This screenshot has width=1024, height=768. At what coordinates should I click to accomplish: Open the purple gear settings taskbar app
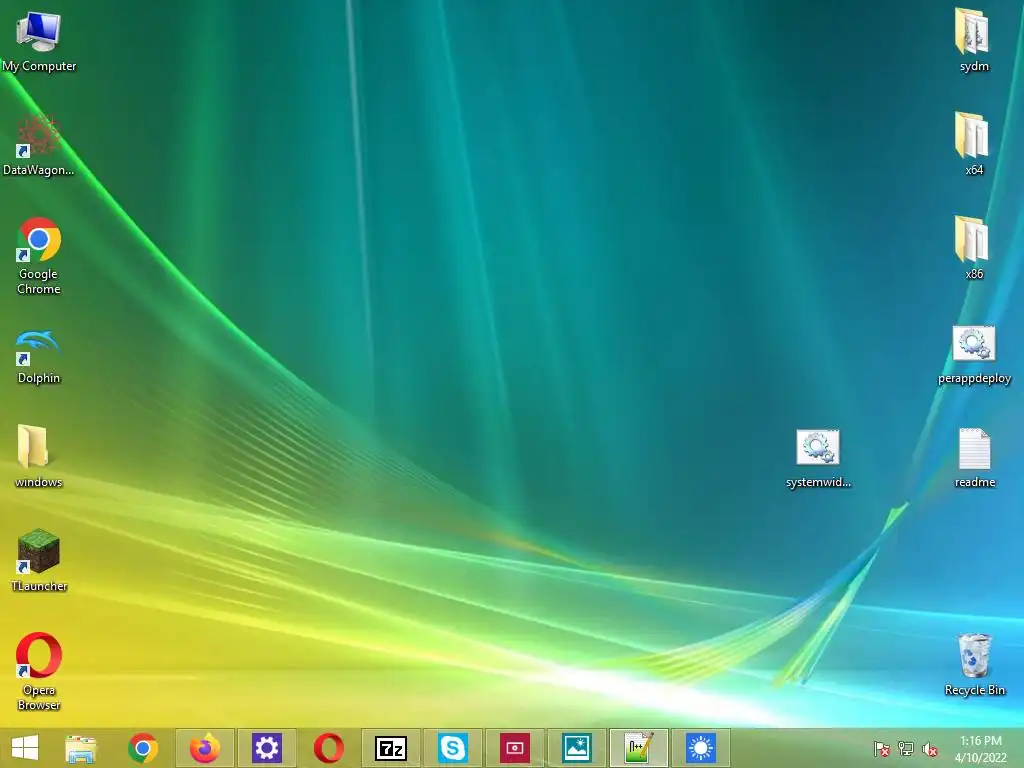(x=266, y=748)
